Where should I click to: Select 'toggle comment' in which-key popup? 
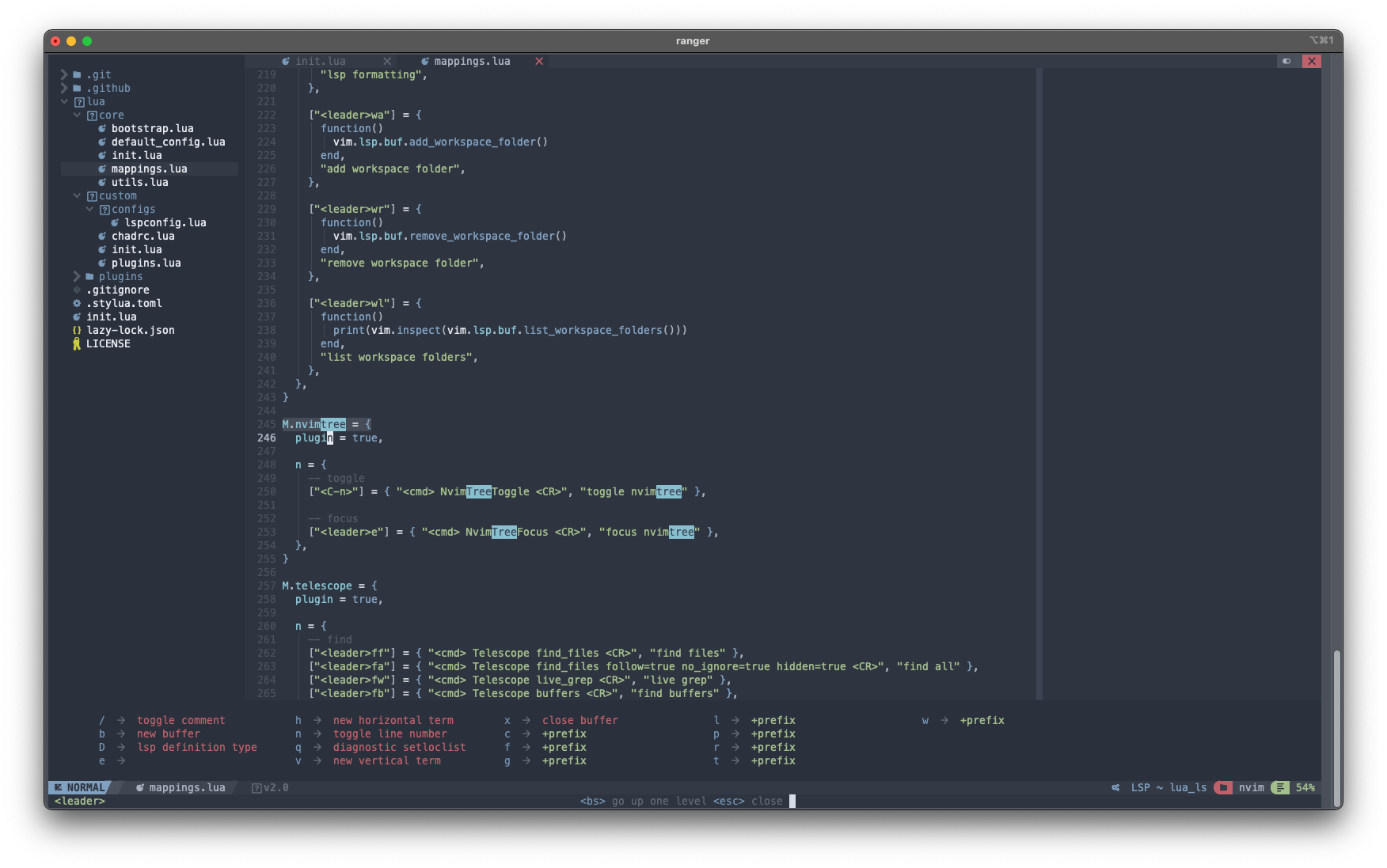pos(181,720)
